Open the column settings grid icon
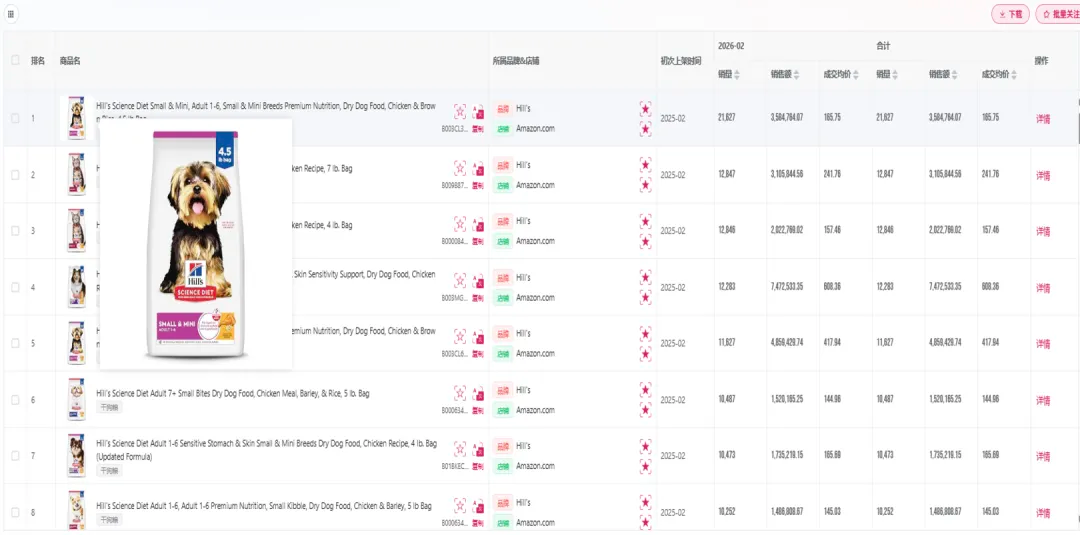 pos(12,14)
